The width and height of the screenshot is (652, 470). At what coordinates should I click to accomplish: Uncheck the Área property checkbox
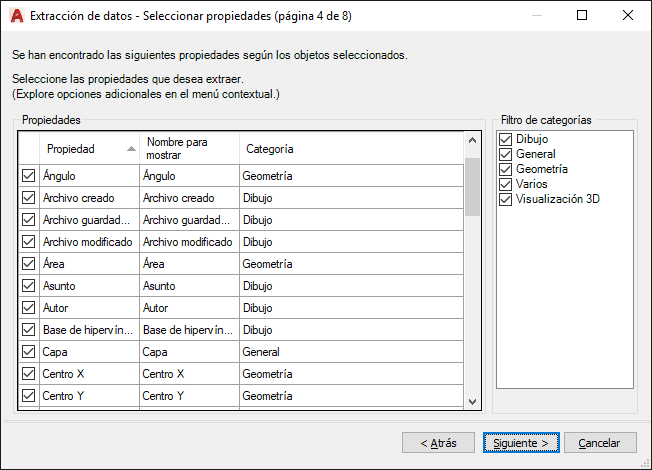click(x=28, y=264)
